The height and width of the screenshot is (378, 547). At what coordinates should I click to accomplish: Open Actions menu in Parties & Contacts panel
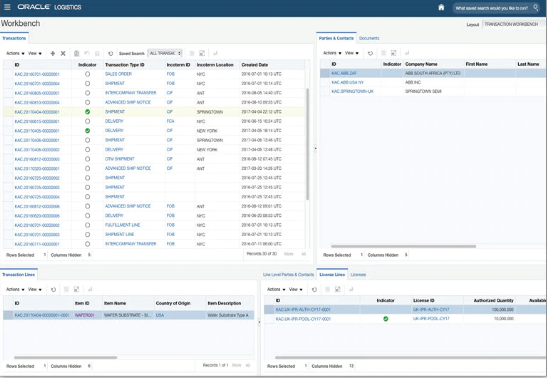pos(332,53)
